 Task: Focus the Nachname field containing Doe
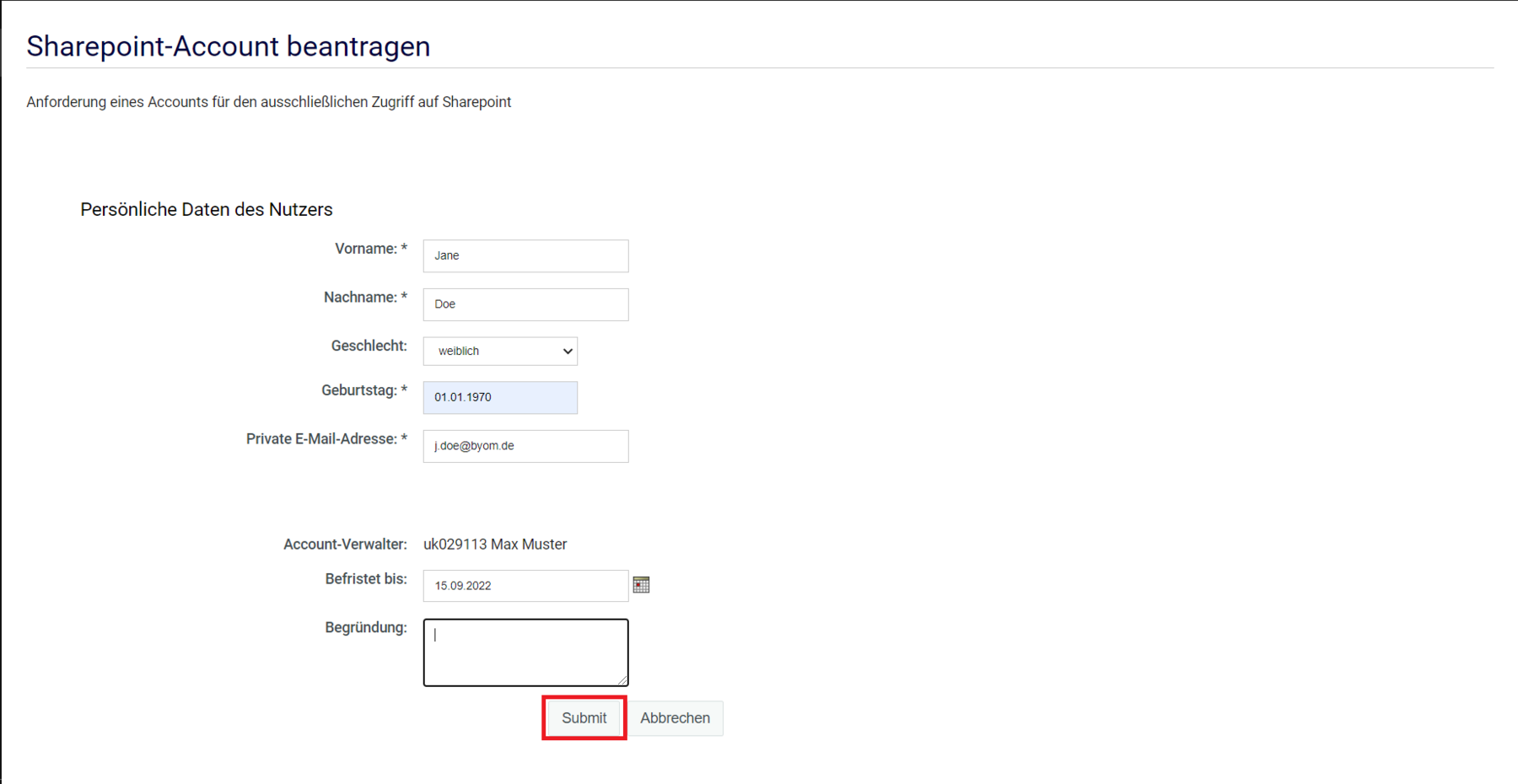525,304
